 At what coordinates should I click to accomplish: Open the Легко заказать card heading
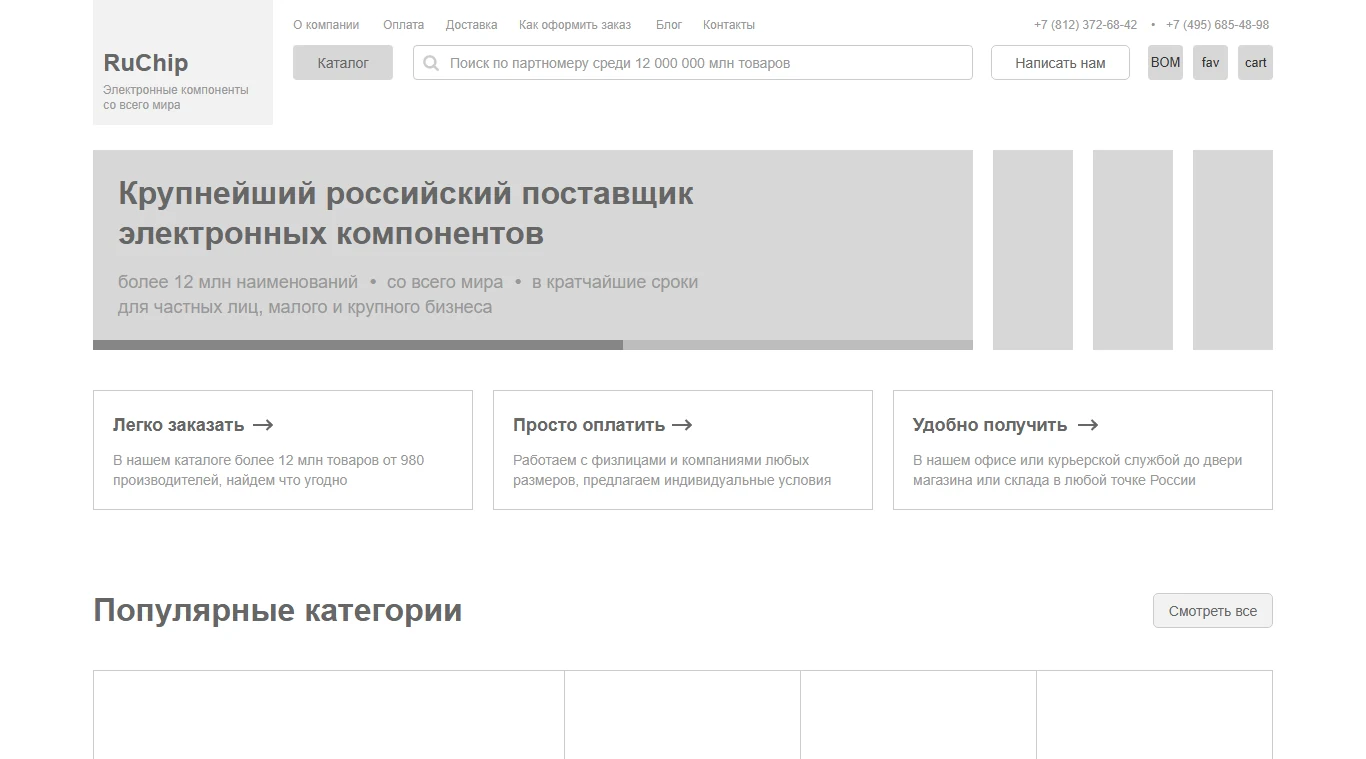click(x=178, y=425)
